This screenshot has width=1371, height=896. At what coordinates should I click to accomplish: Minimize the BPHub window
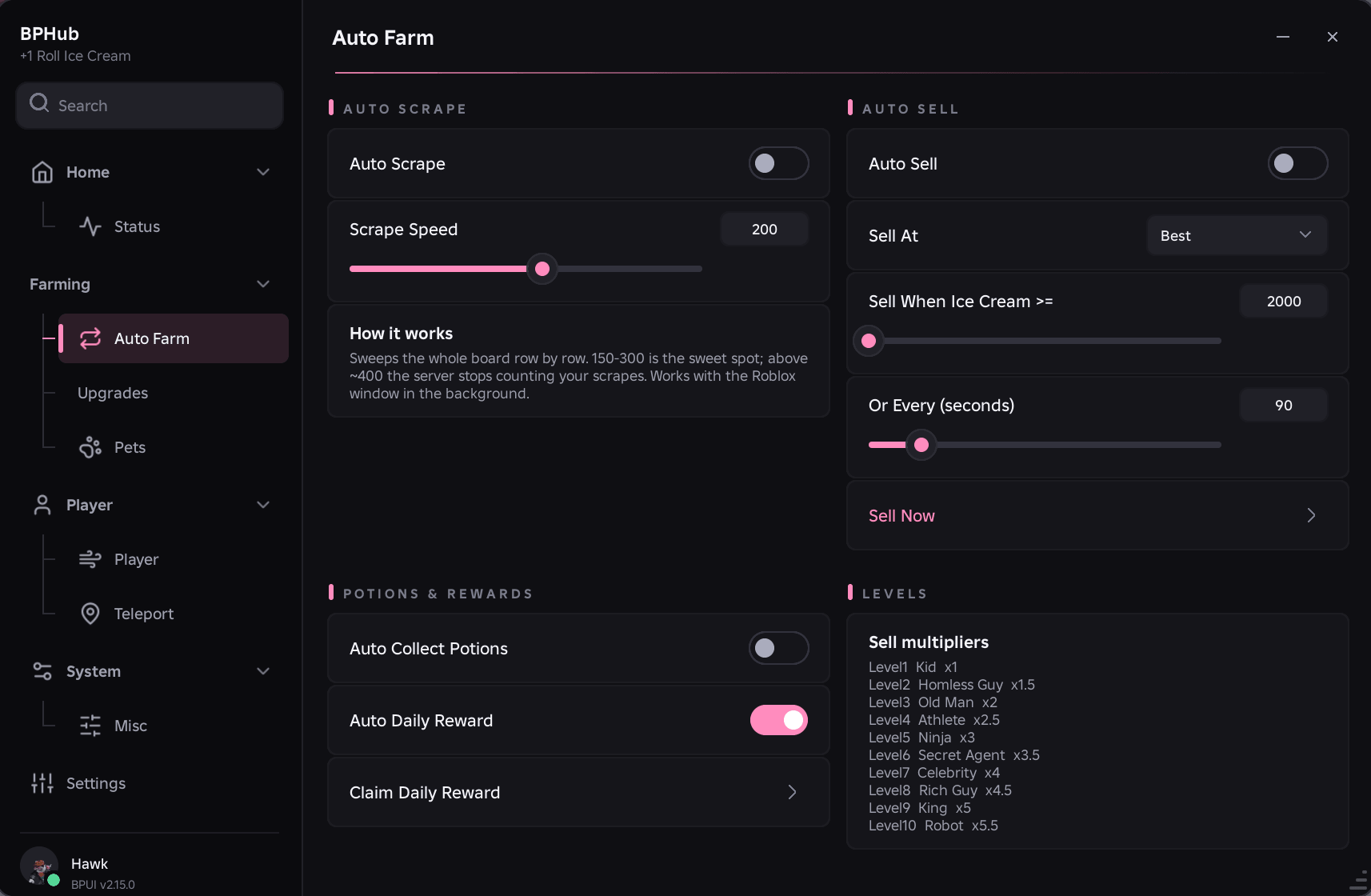pyautogui.click(x=1283, y=37)
